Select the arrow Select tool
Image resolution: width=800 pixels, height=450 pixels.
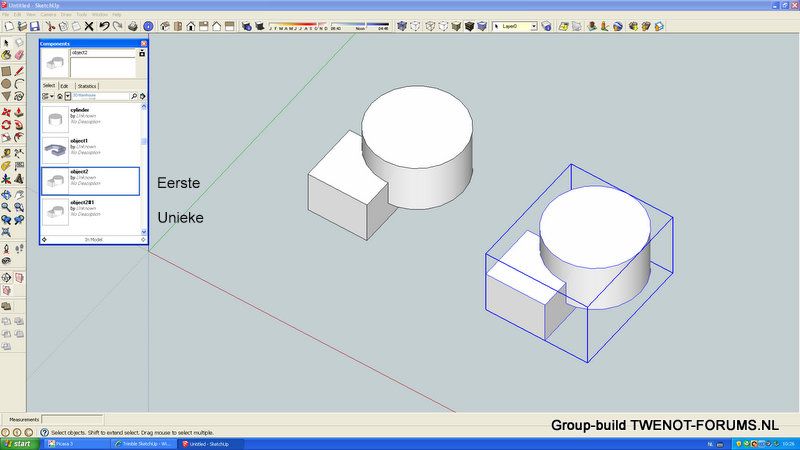(x=6, y=43)
